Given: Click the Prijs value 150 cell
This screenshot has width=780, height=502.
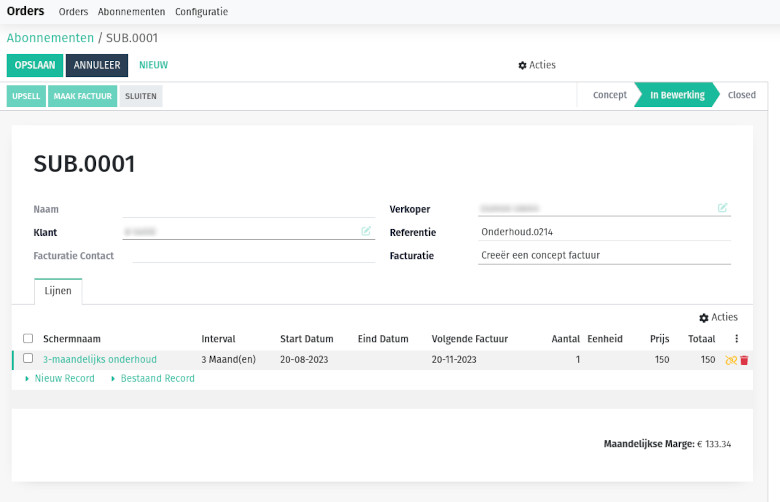Looking at the screenshot, I should (662, 359).
